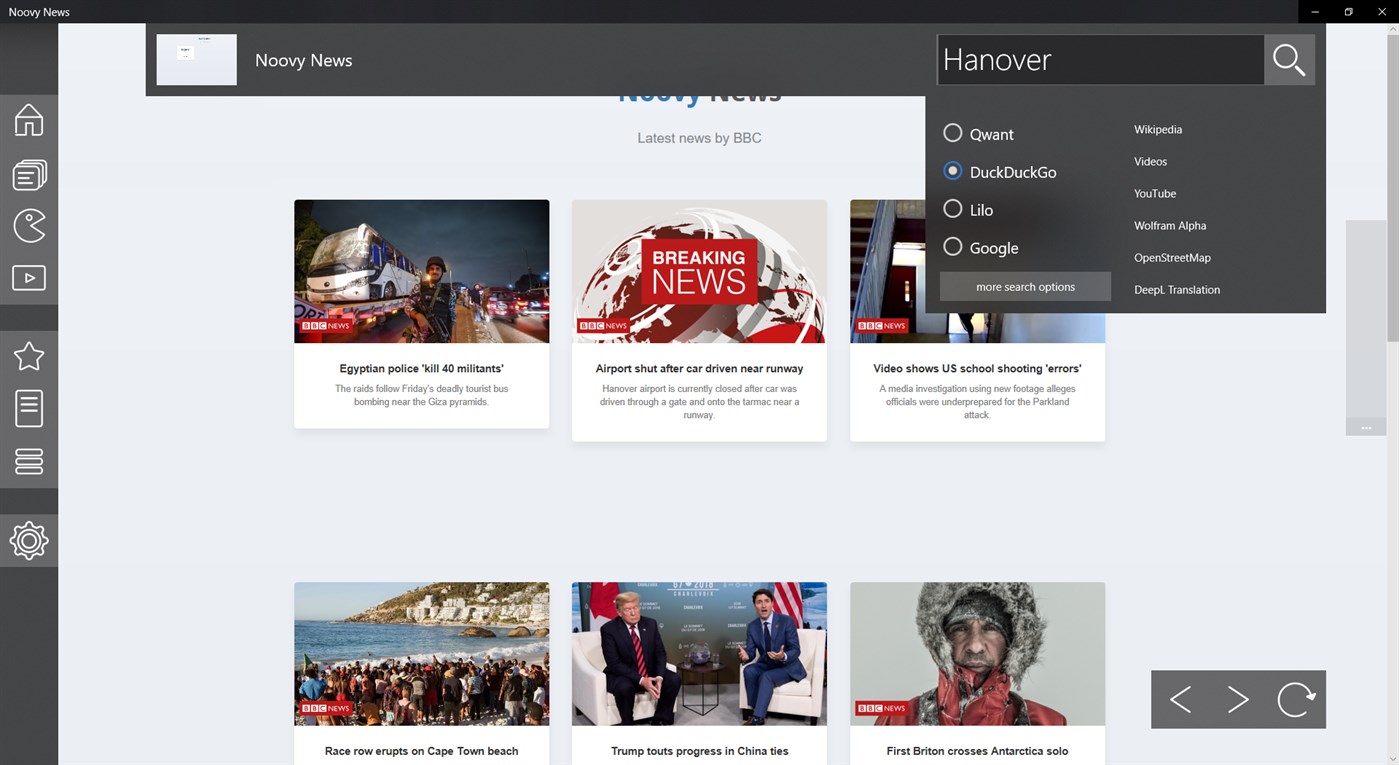The height and width of the screenshot is (765, 1399).
Task: Click the Pac-Man games icon
Action: click(x=29, y=225)
